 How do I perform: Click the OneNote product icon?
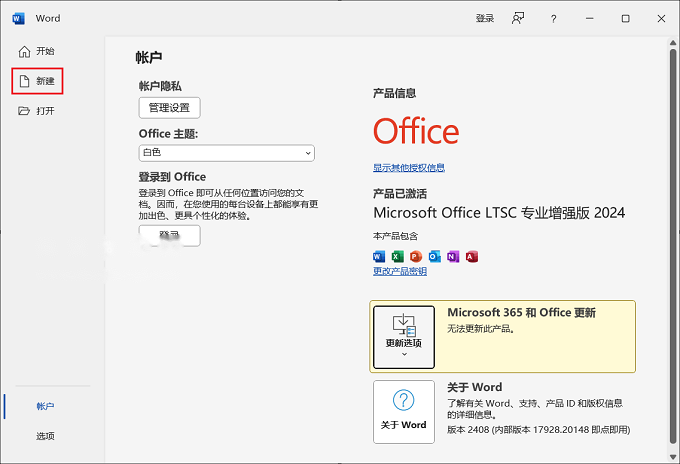click(x=453, y=256)
